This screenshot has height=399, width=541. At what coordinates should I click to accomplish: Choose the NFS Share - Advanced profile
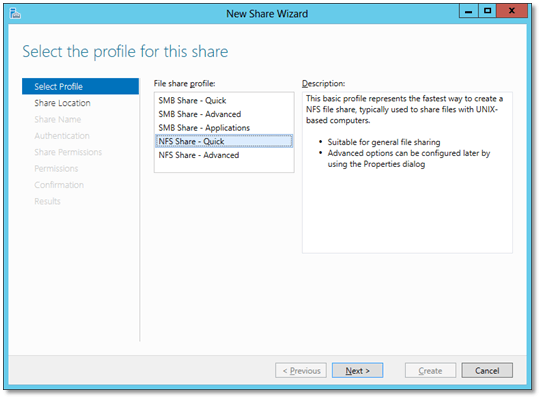tap(224, 155)
